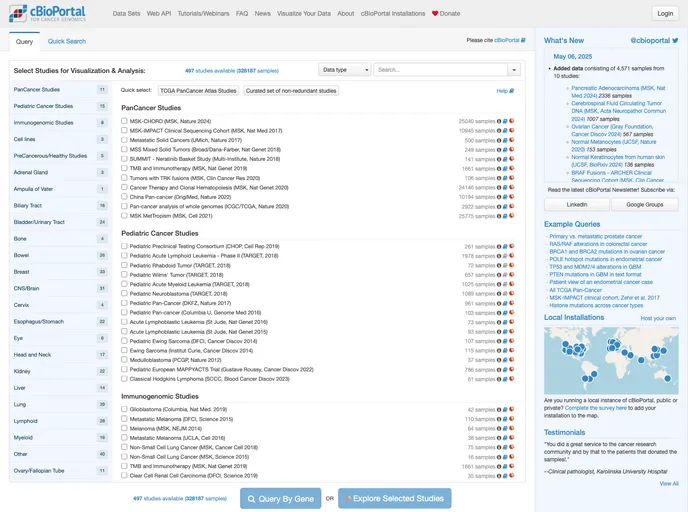Click the cBioPortal logo
This screenshot has height=512, width=688.
(47, 13)
